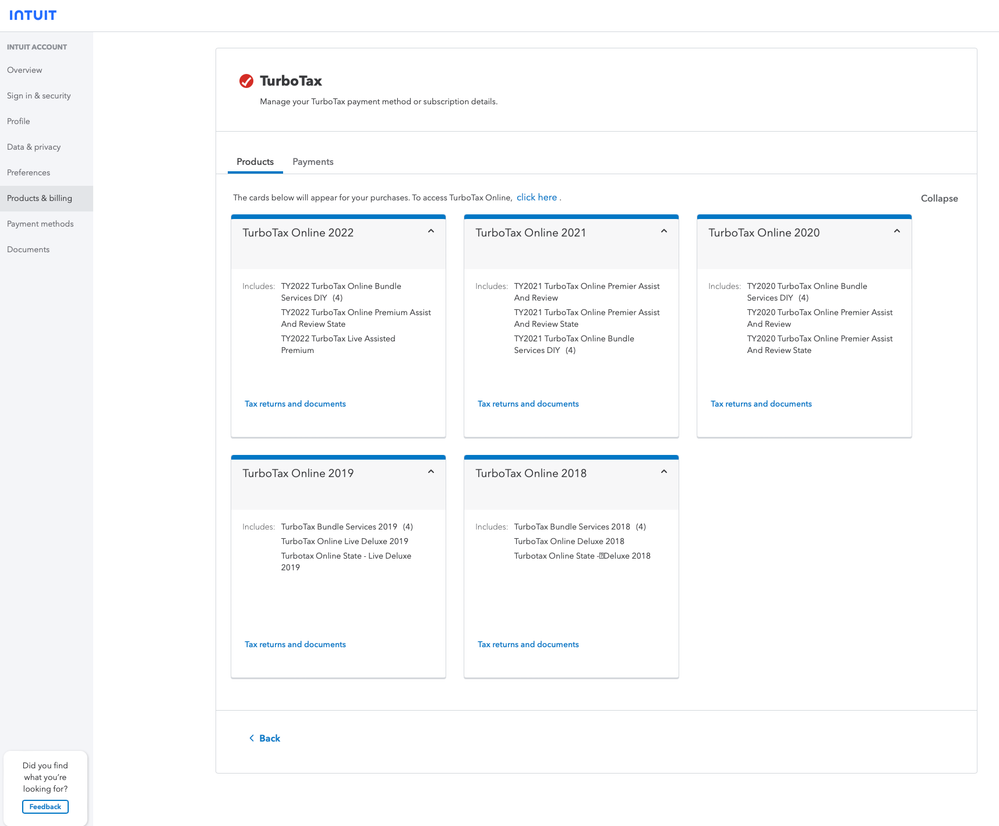999x826 pixels.
Task: Select Products & billing sidebar item
Action: pyautogui.click(x=47, y=198)
